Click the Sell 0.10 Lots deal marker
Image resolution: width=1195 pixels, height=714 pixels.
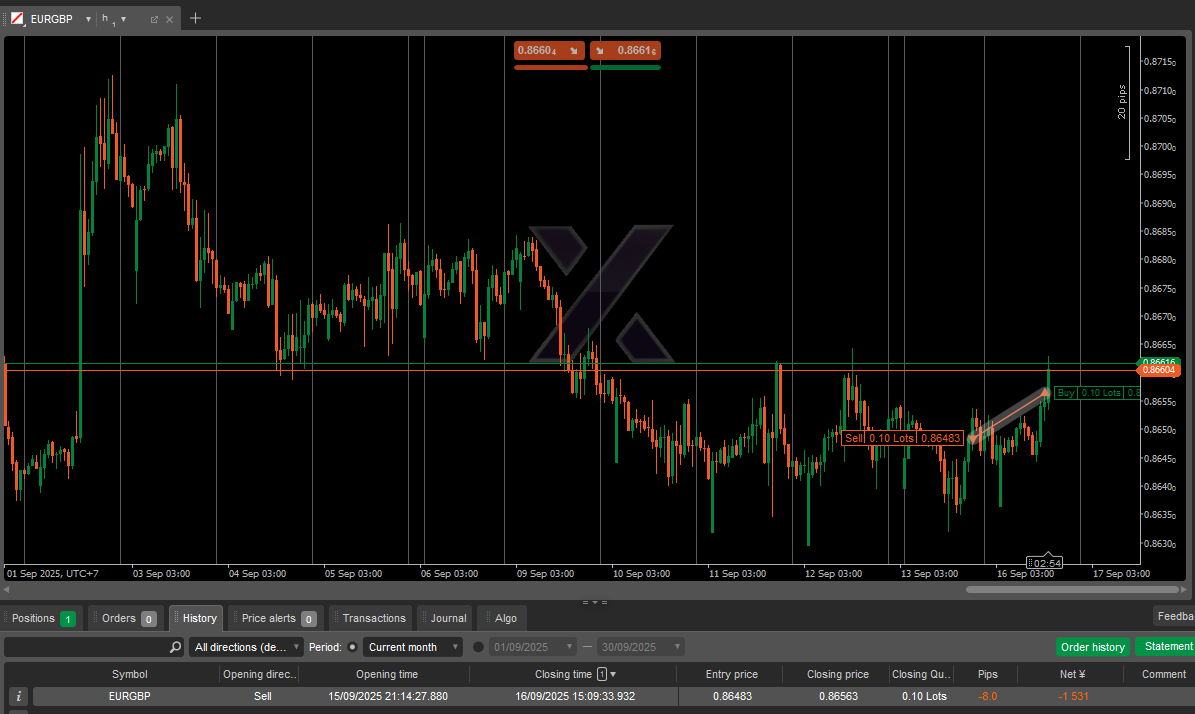click(903, 438)
